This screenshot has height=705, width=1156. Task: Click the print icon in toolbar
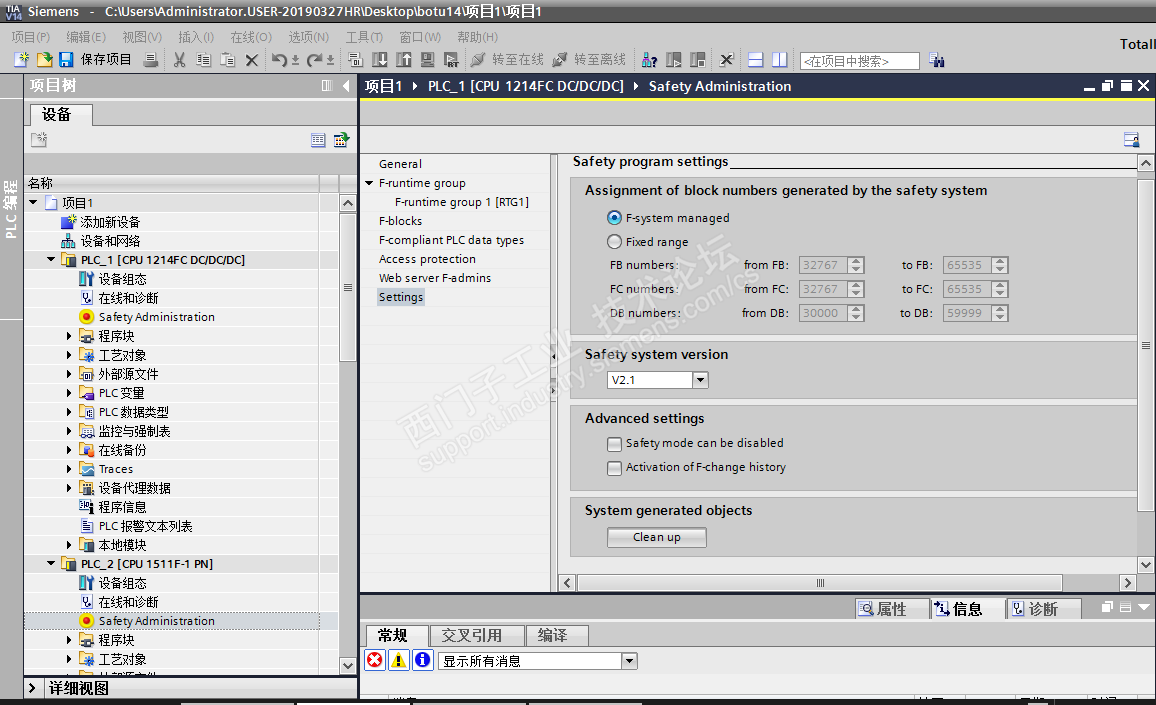point(150,60)
